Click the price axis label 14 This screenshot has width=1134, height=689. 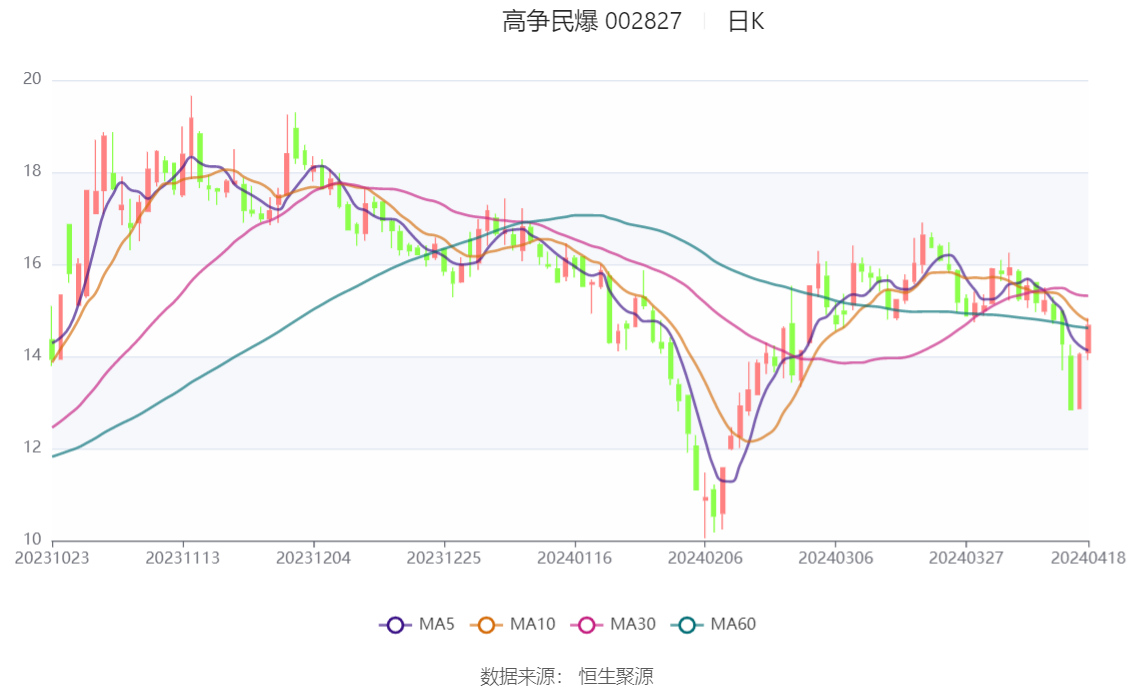coord(33,355)
